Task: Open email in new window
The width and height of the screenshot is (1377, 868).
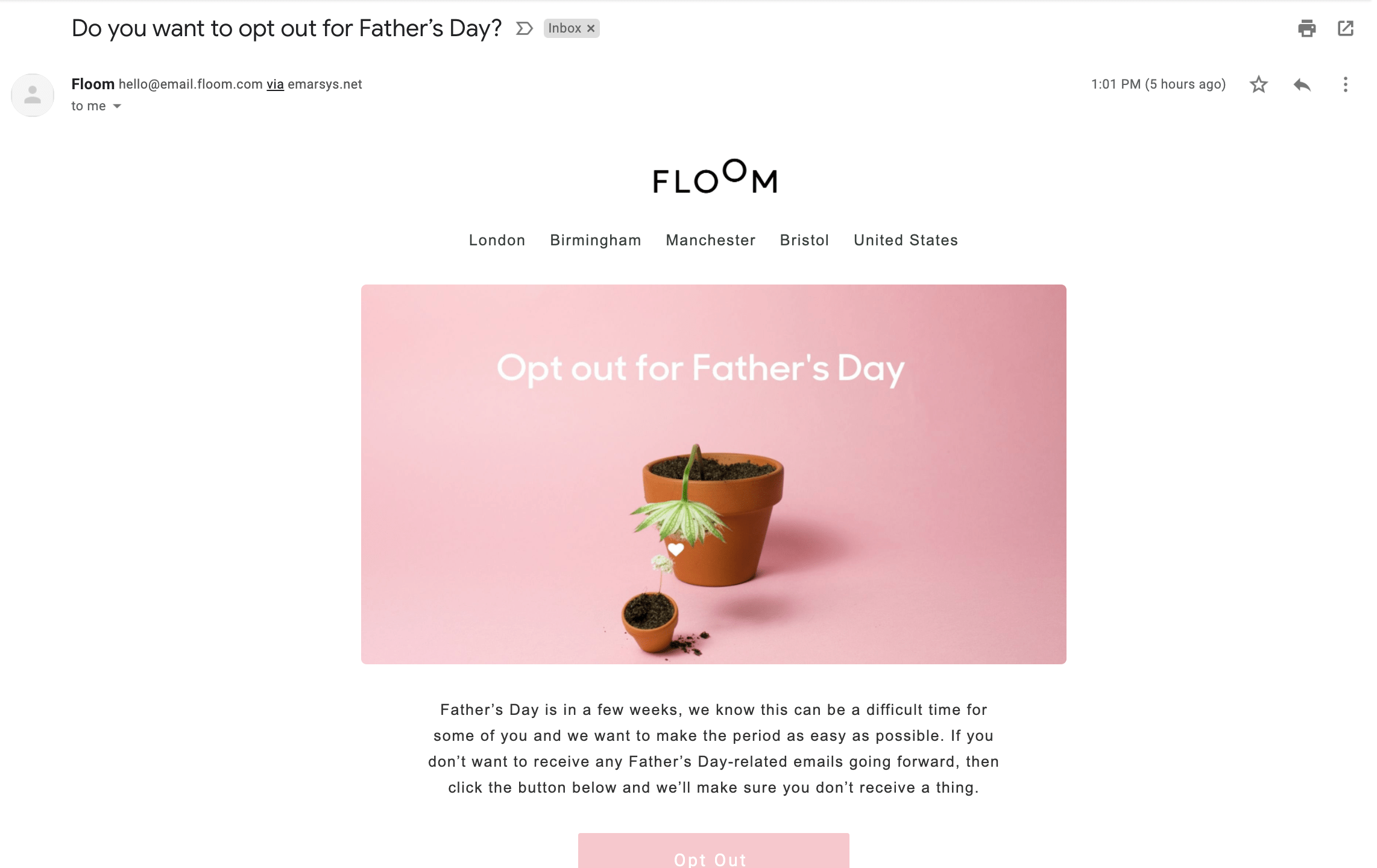Action: 1345,28
